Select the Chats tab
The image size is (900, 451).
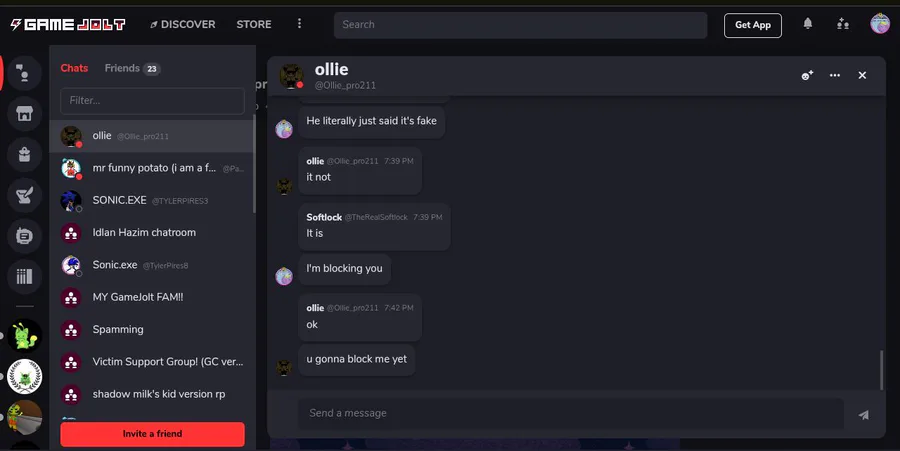74,68
